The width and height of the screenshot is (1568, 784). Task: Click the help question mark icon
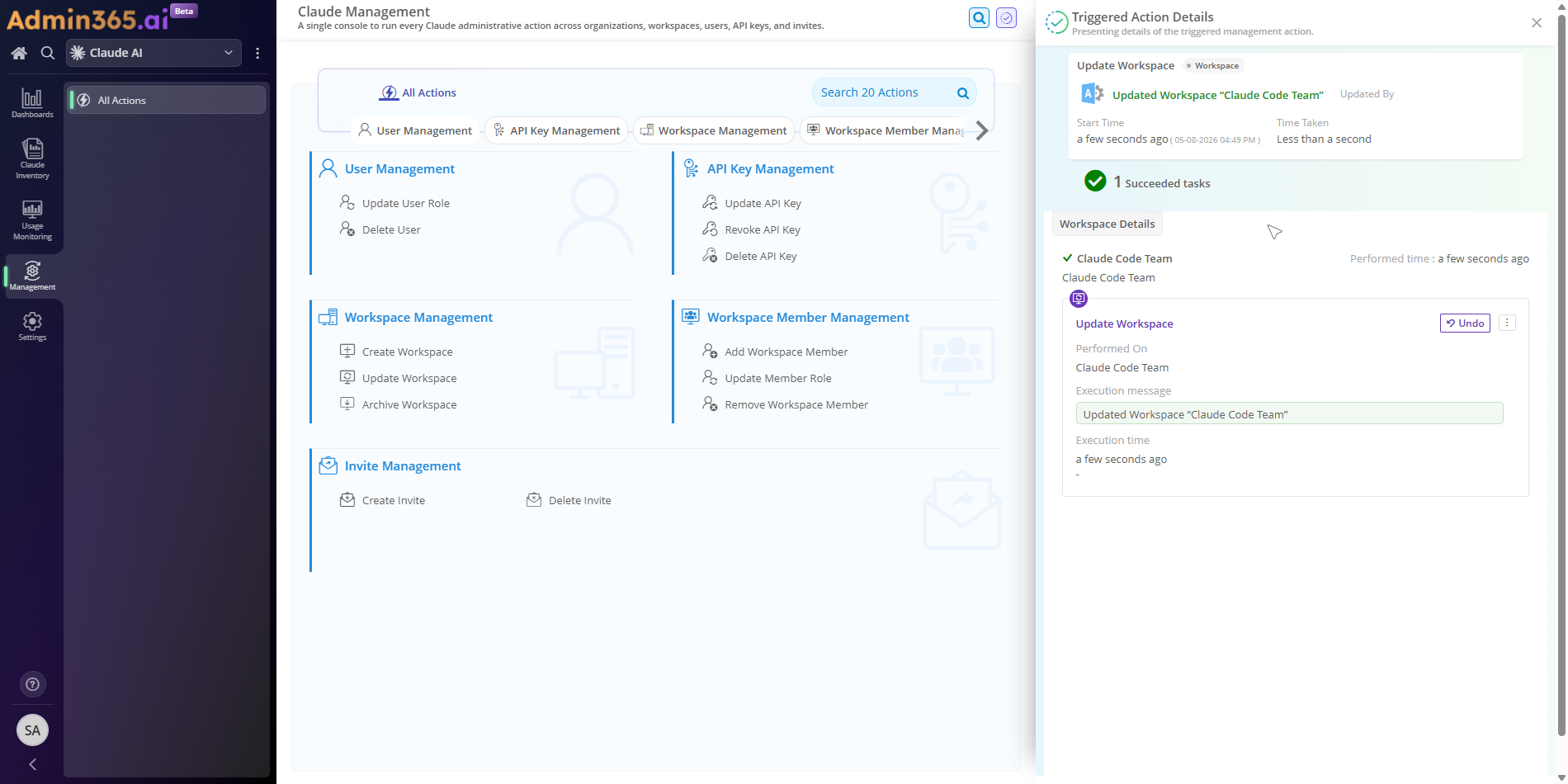point(32,684)
